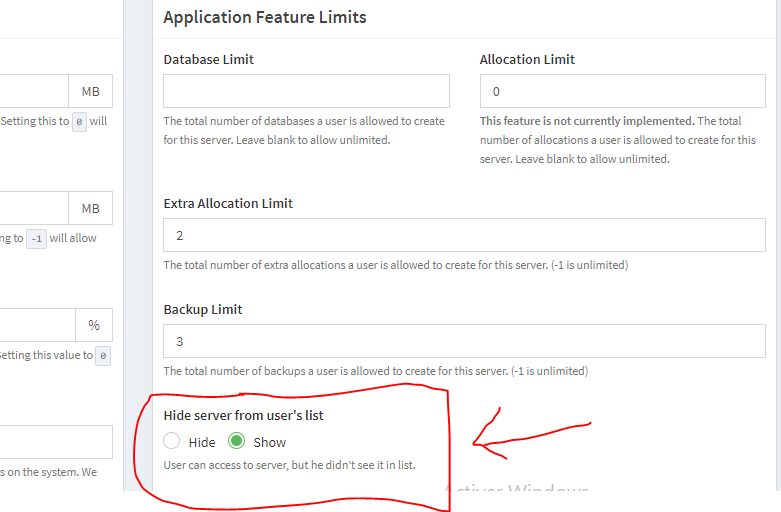Screen dimensions: 781x512
Task: Click the lower MB-suffixed input field
Action: tap(34, 208)
